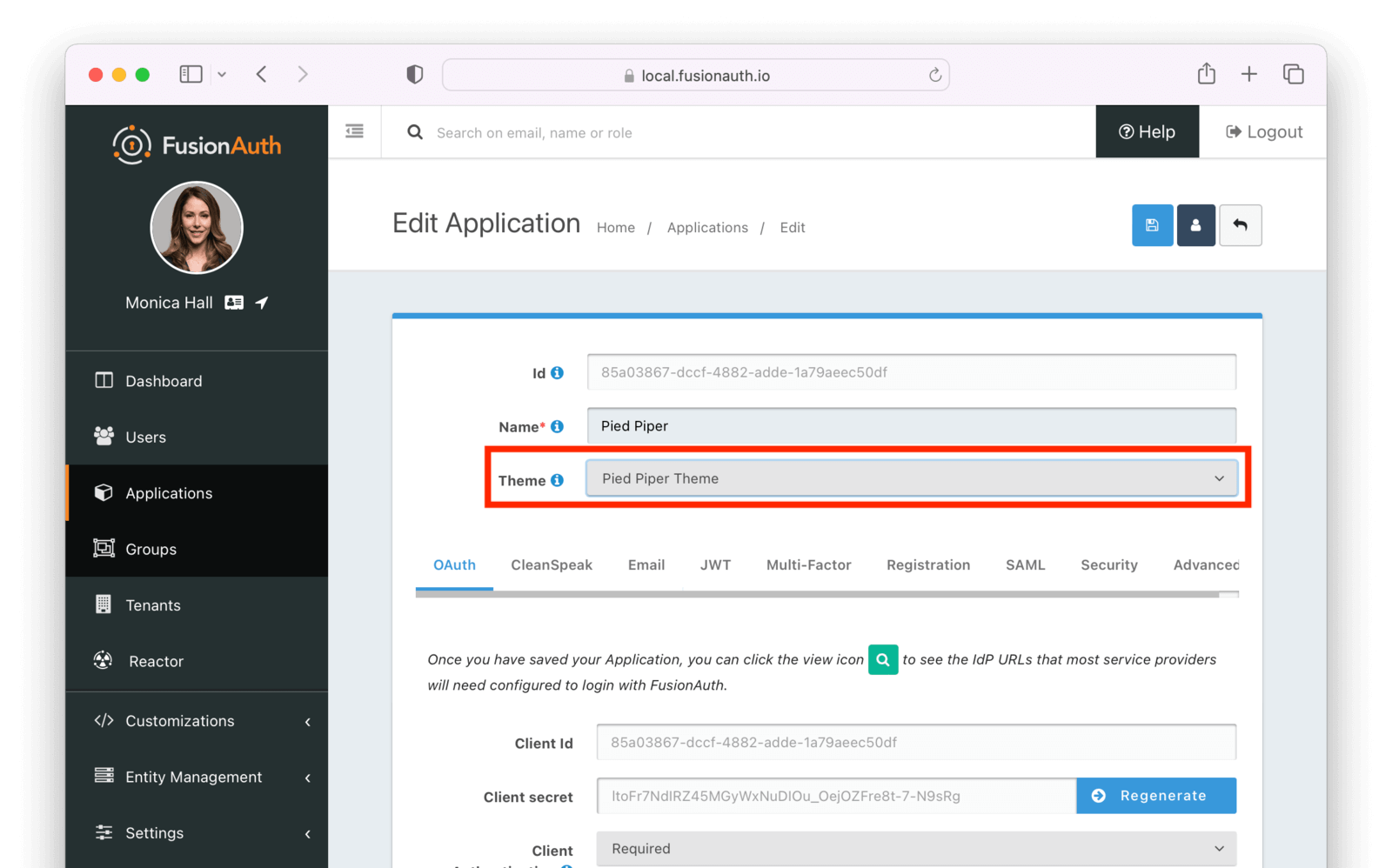Switch to the Multi-Factor tab
Screen dimensions: 1392x868
808,564
